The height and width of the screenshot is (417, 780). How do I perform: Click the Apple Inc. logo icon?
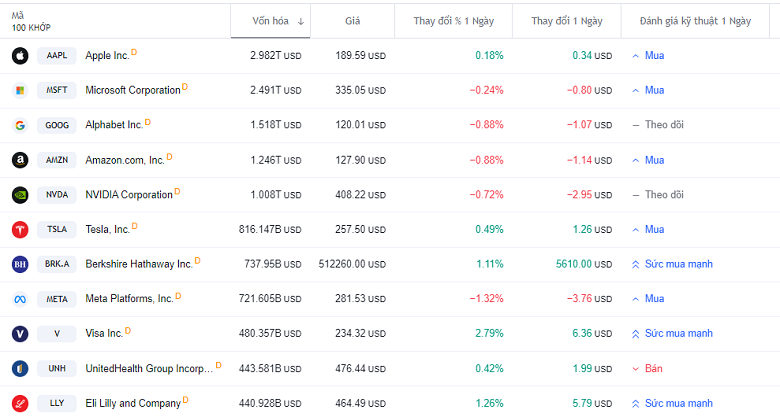point(19,56)
